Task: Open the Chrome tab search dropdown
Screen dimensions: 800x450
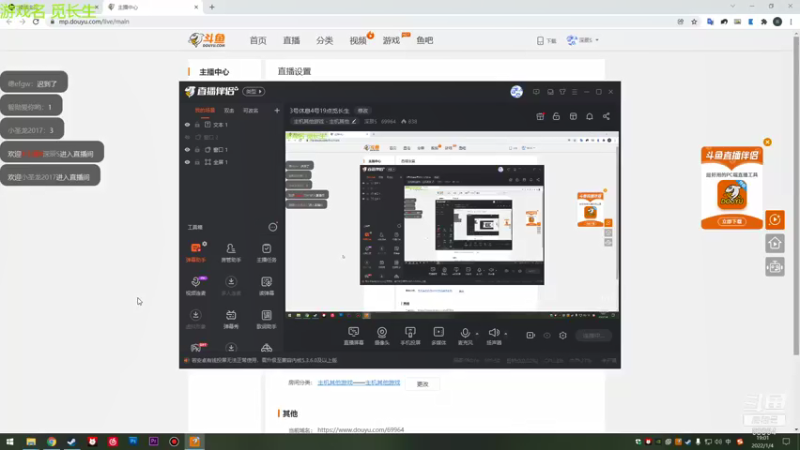Action: click(x=733, y=7)
